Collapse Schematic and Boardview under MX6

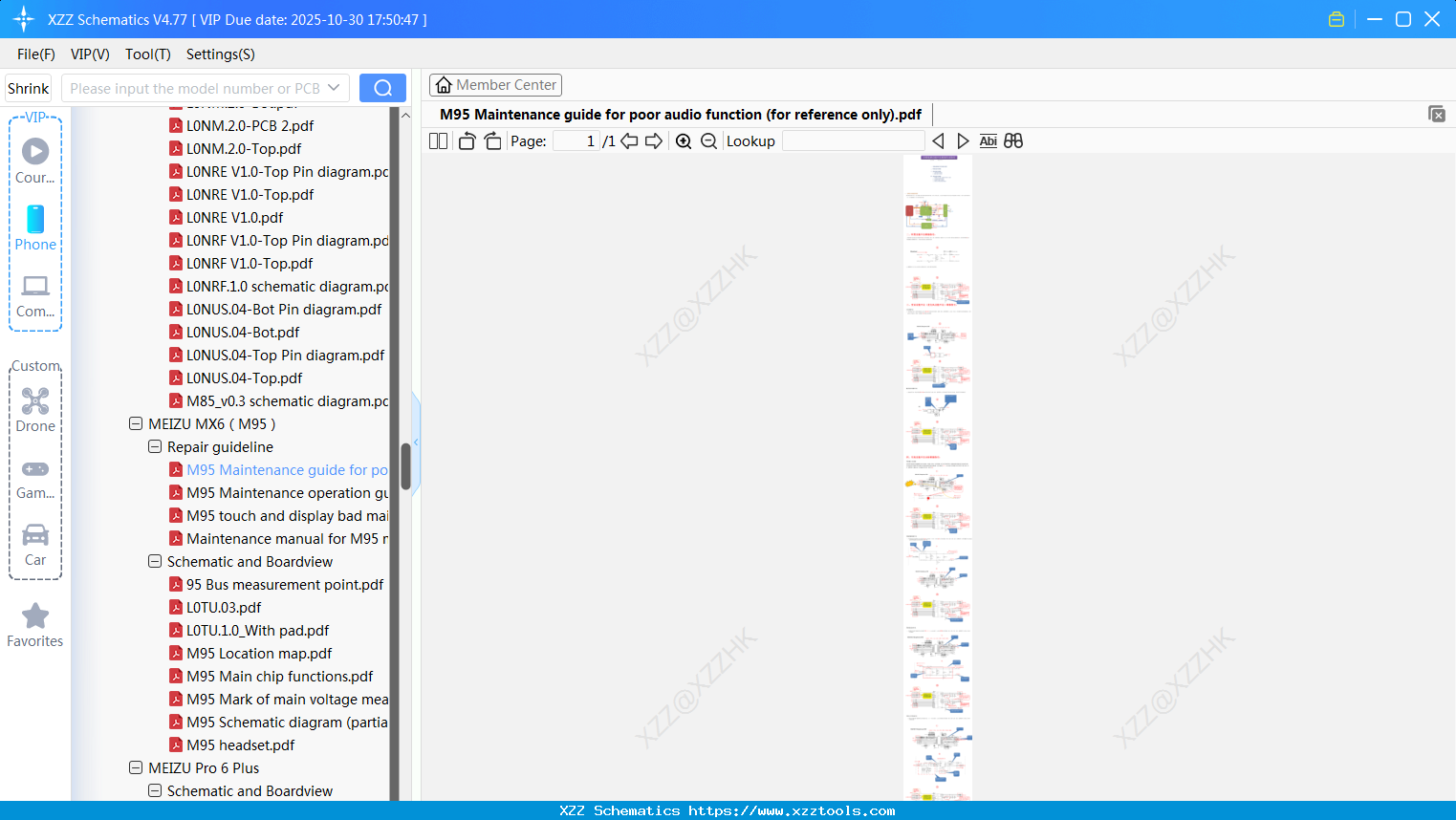pos(155,561)
